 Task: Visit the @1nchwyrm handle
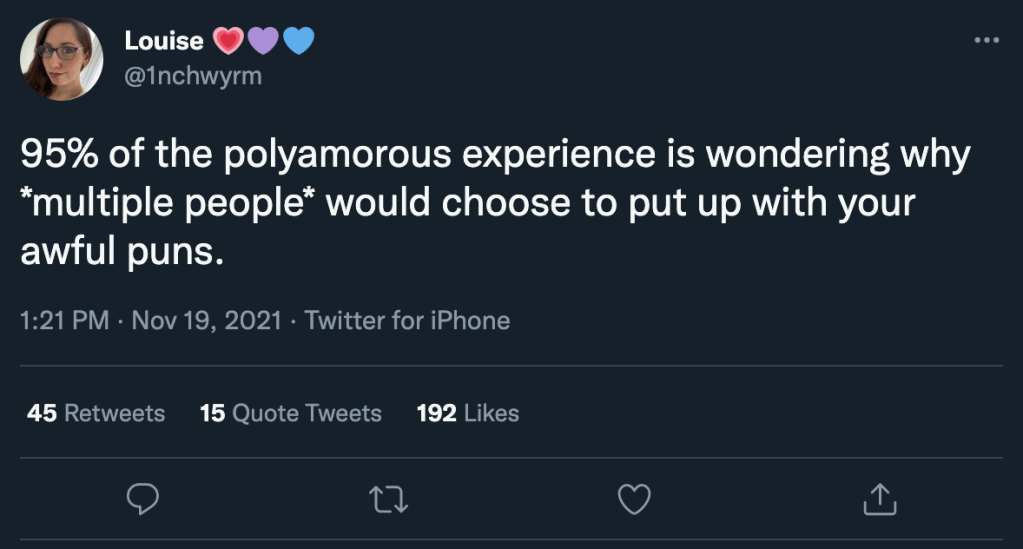coord(192,76)
